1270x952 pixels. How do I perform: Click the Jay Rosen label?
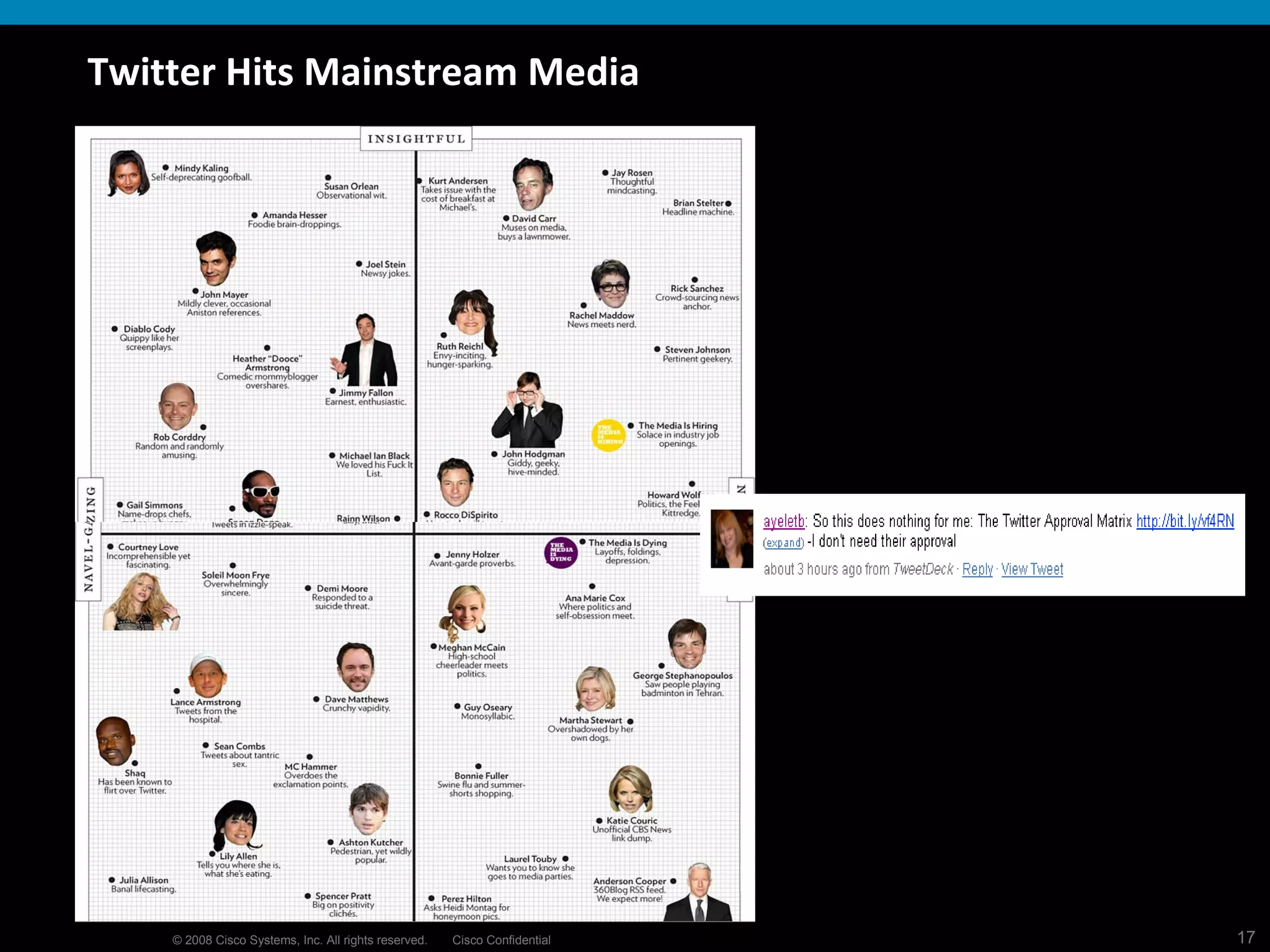click(632, 173)
